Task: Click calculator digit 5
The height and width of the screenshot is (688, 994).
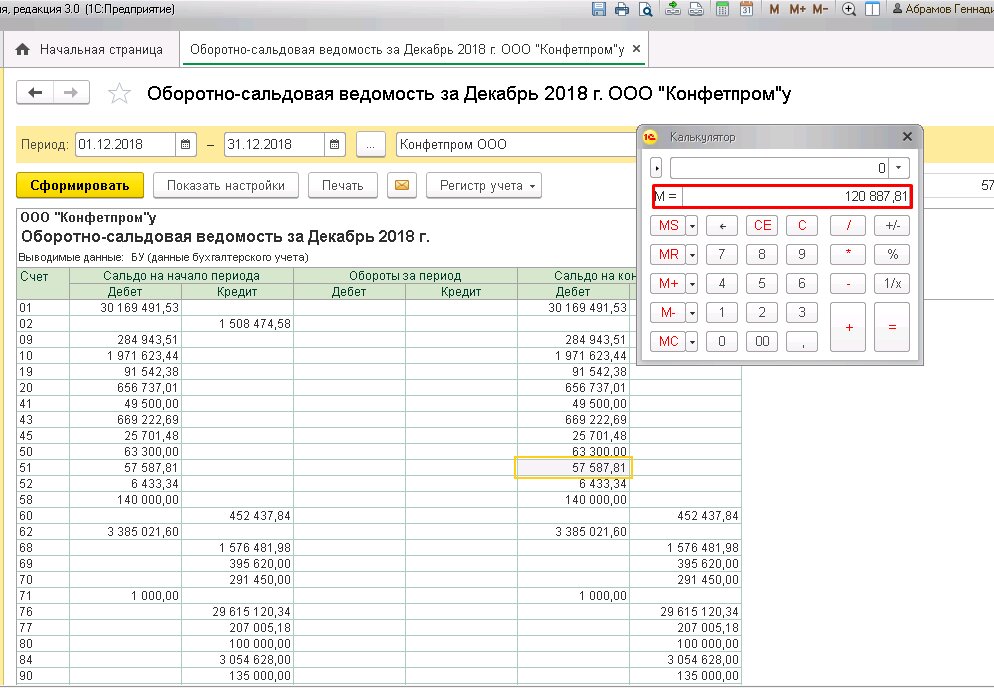Action: [762, 283]
